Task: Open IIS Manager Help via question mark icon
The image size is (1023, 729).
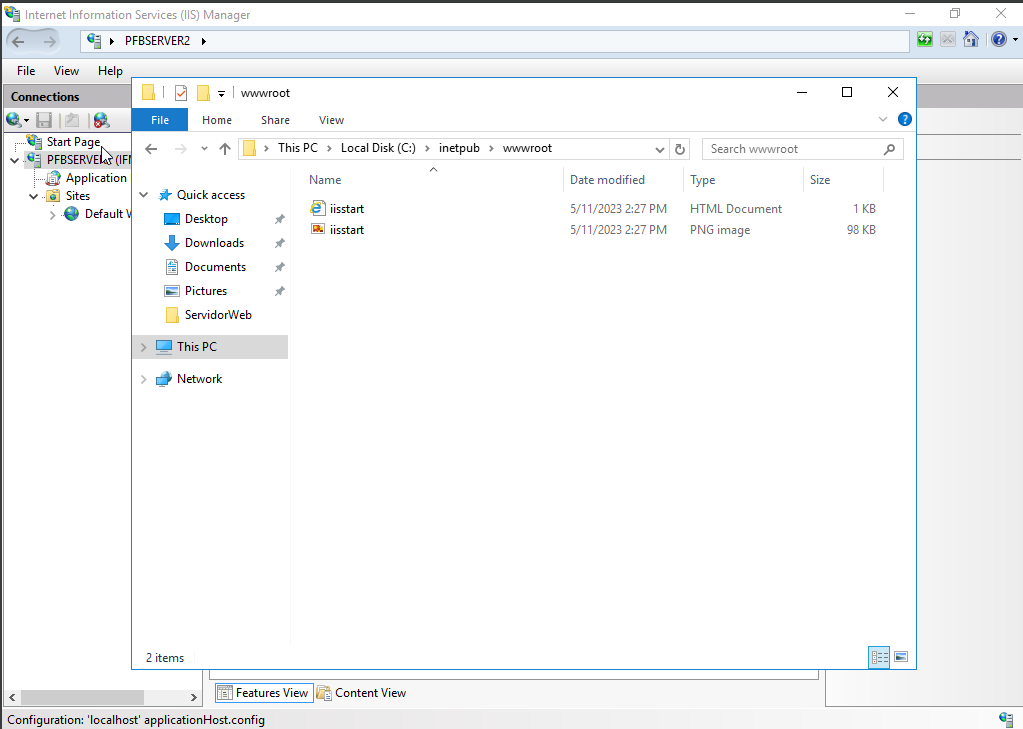Action: pos(997,38)
